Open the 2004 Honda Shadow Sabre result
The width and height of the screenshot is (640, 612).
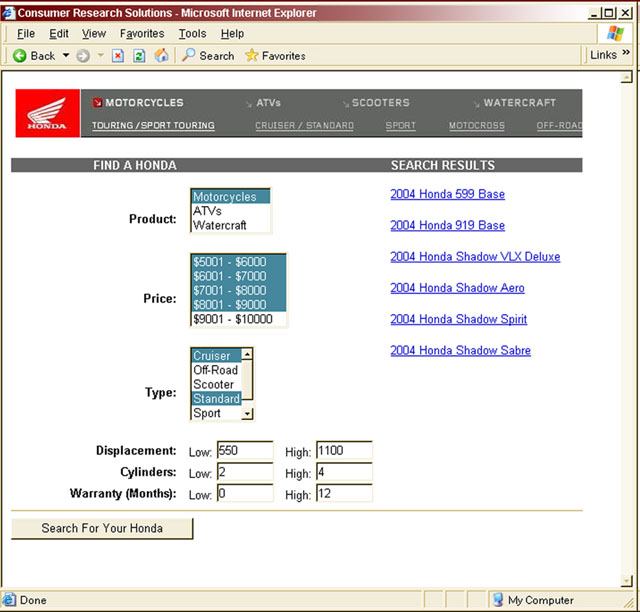point(460,350)
